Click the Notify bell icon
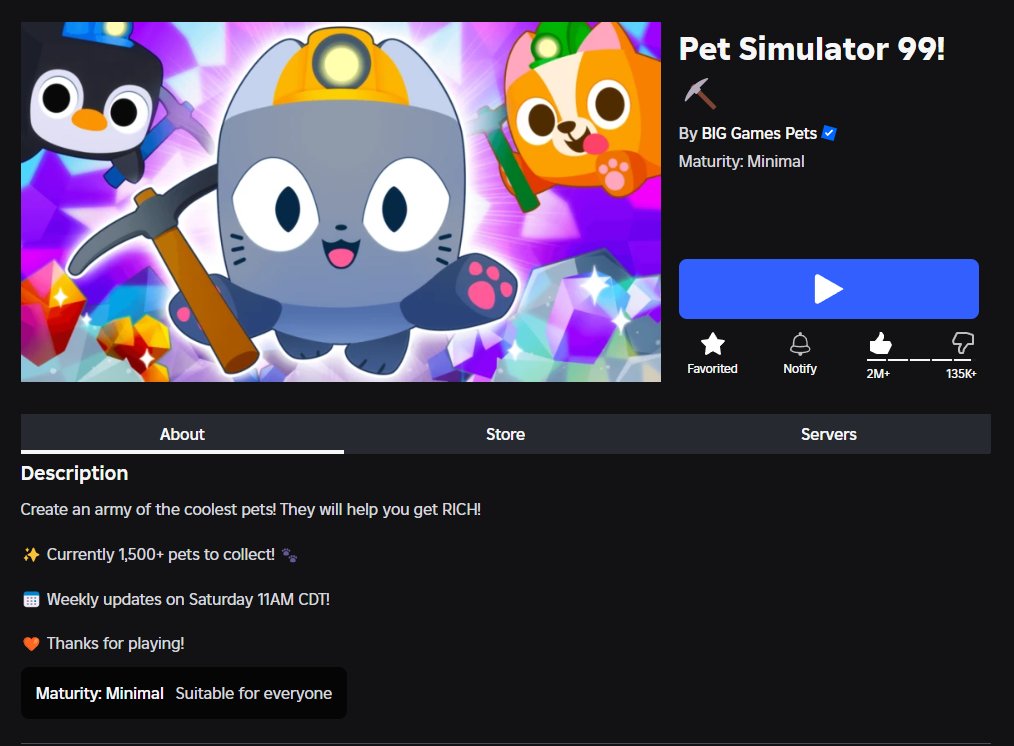The height and width of the screenshot is (746, 1014). (800, 344)
